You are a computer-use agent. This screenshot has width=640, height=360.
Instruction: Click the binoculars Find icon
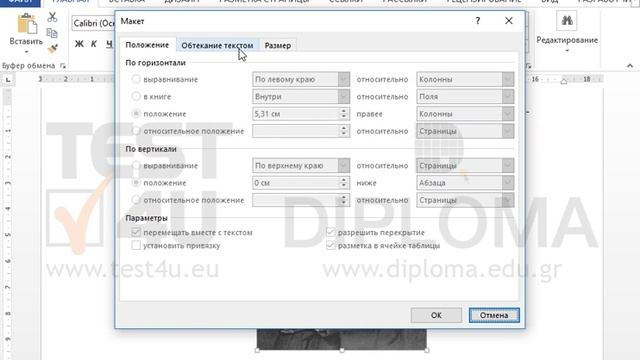[x=567, y=20]
